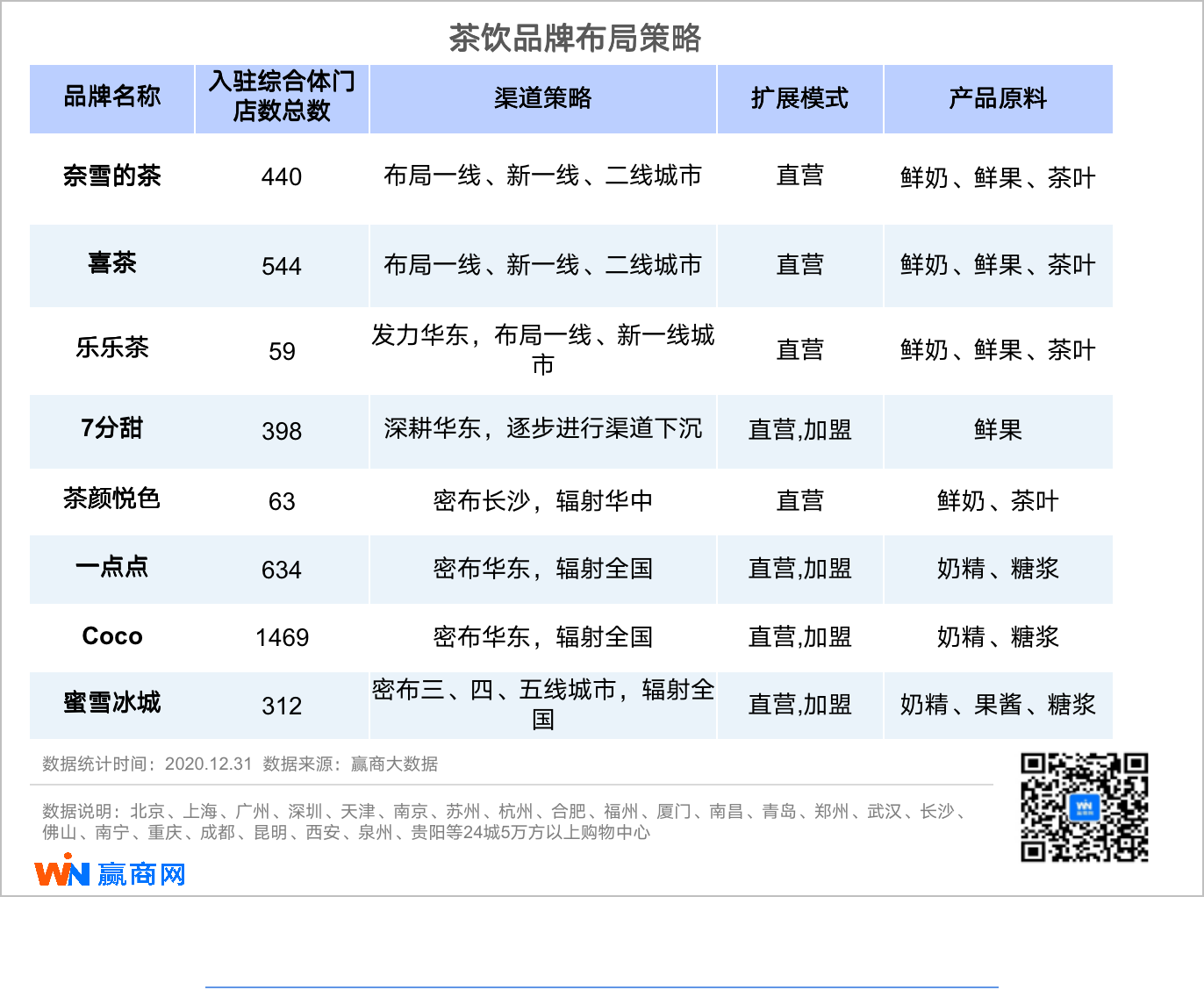Click the store count 63
Viewport: 1204px width, 990px height.
[x=282, y=502]
